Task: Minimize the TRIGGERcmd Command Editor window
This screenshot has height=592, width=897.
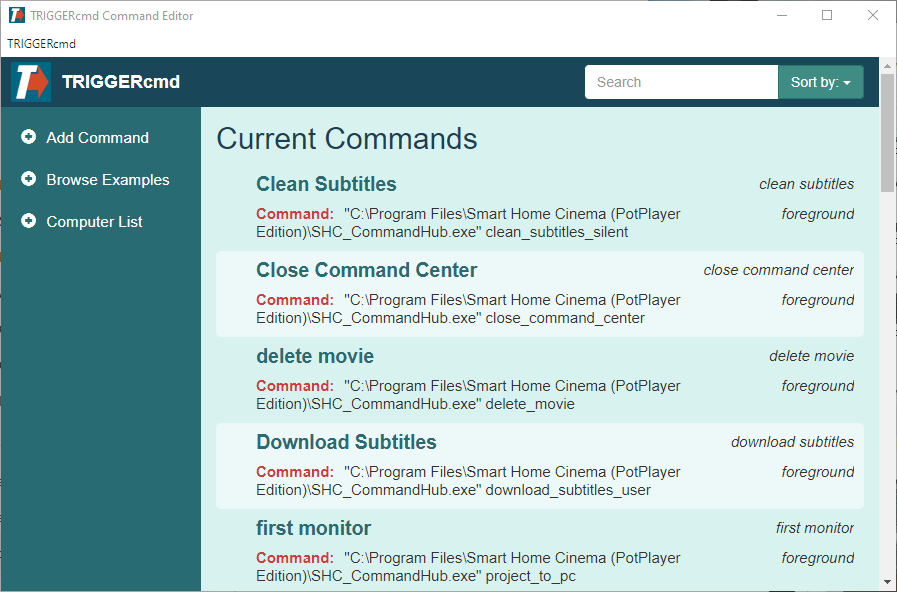Action: [x=782, y=15]
